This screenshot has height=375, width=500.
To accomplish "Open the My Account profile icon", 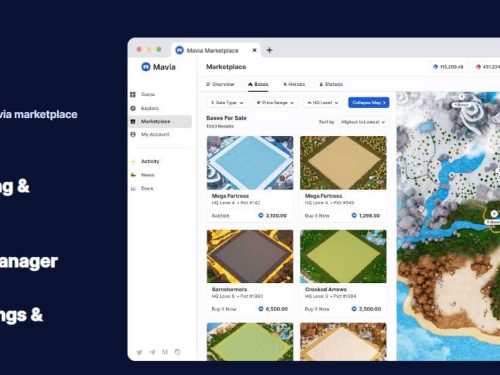I will [x=133, y=134].
